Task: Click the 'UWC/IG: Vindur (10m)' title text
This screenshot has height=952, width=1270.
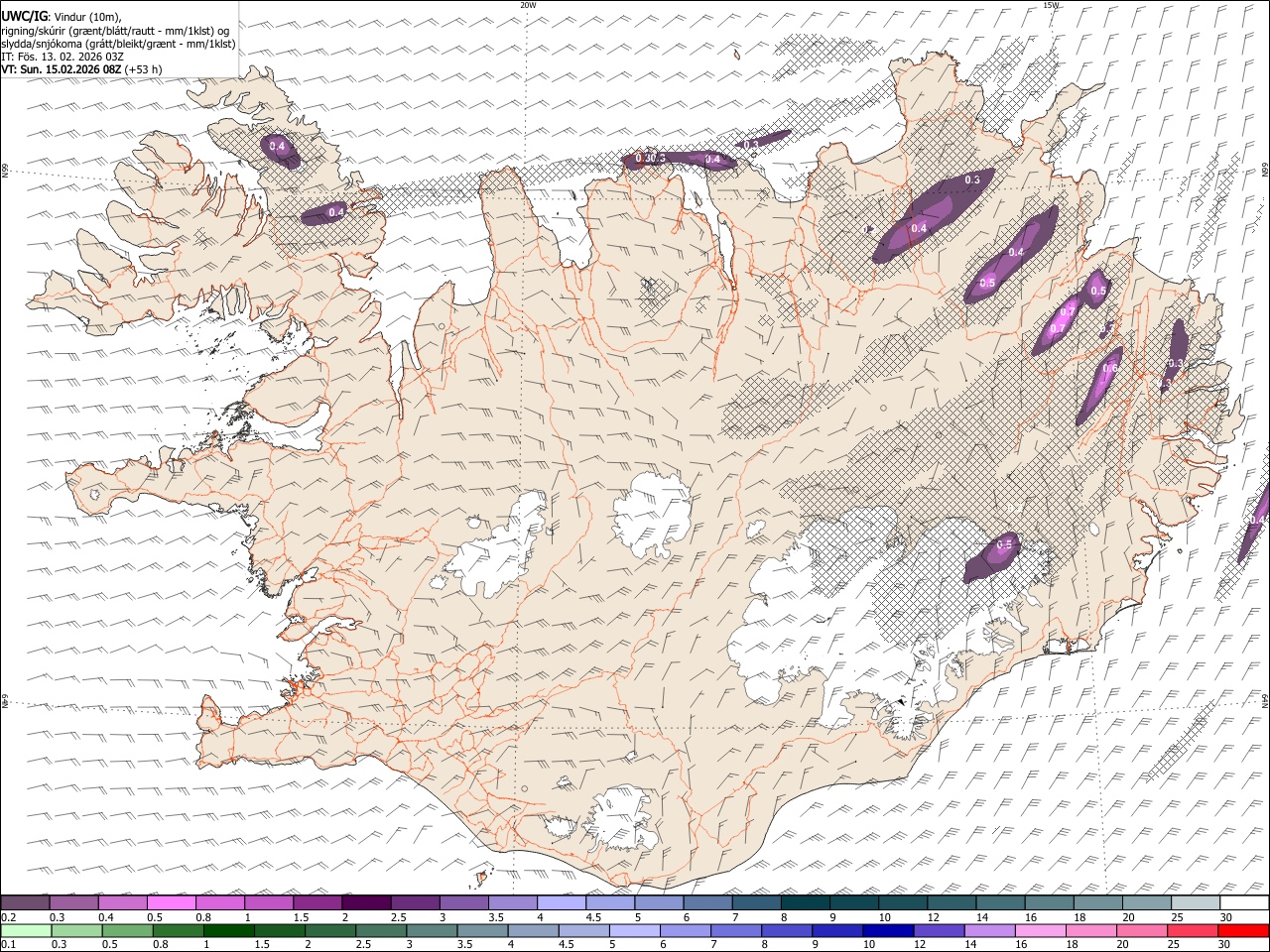Action: 62,17
